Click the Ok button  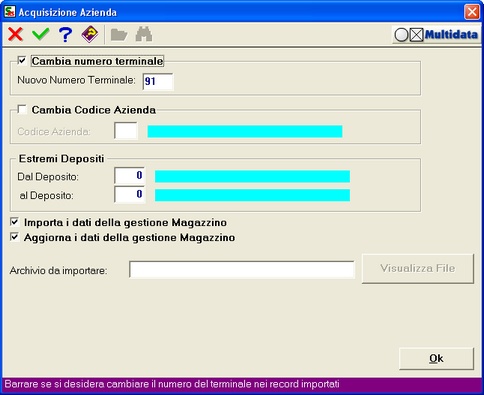436,359
